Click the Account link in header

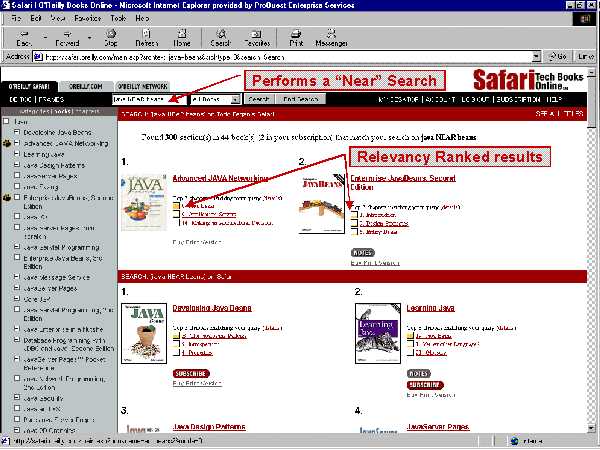tap(440, 99)
